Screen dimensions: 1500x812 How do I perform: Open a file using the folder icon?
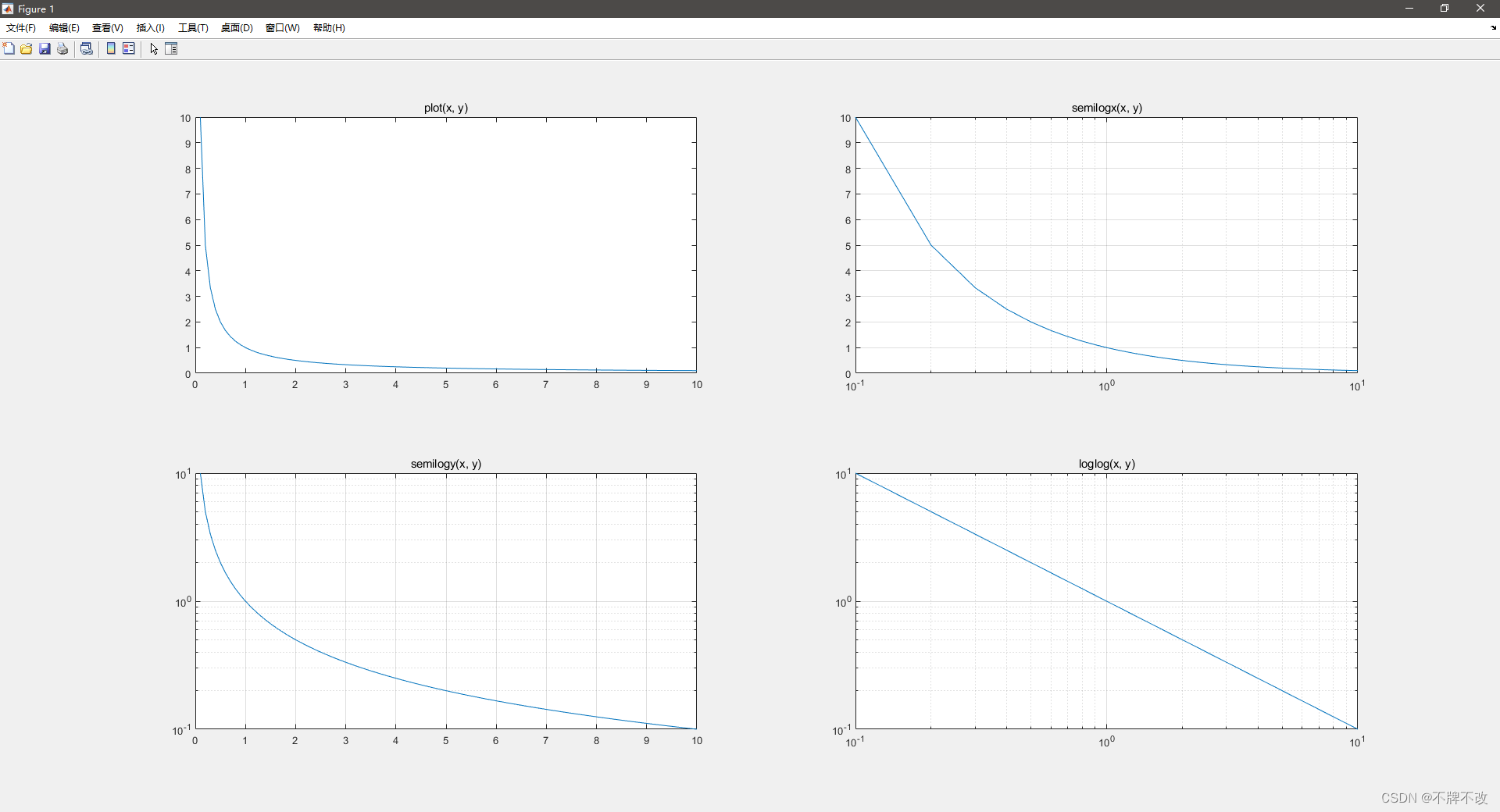coord(27,48)
